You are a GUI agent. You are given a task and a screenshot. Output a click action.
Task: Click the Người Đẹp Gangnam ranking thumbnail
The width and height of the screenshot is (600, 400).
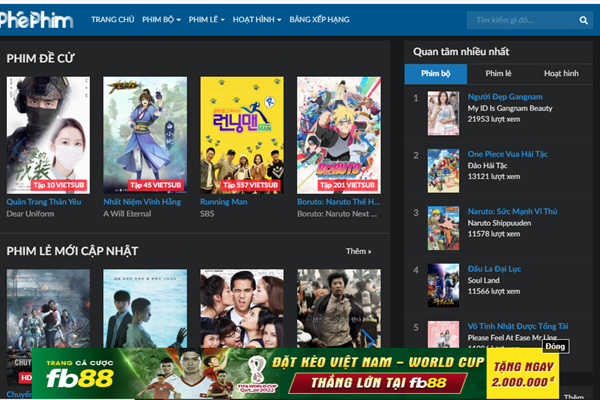coord(443,113)
